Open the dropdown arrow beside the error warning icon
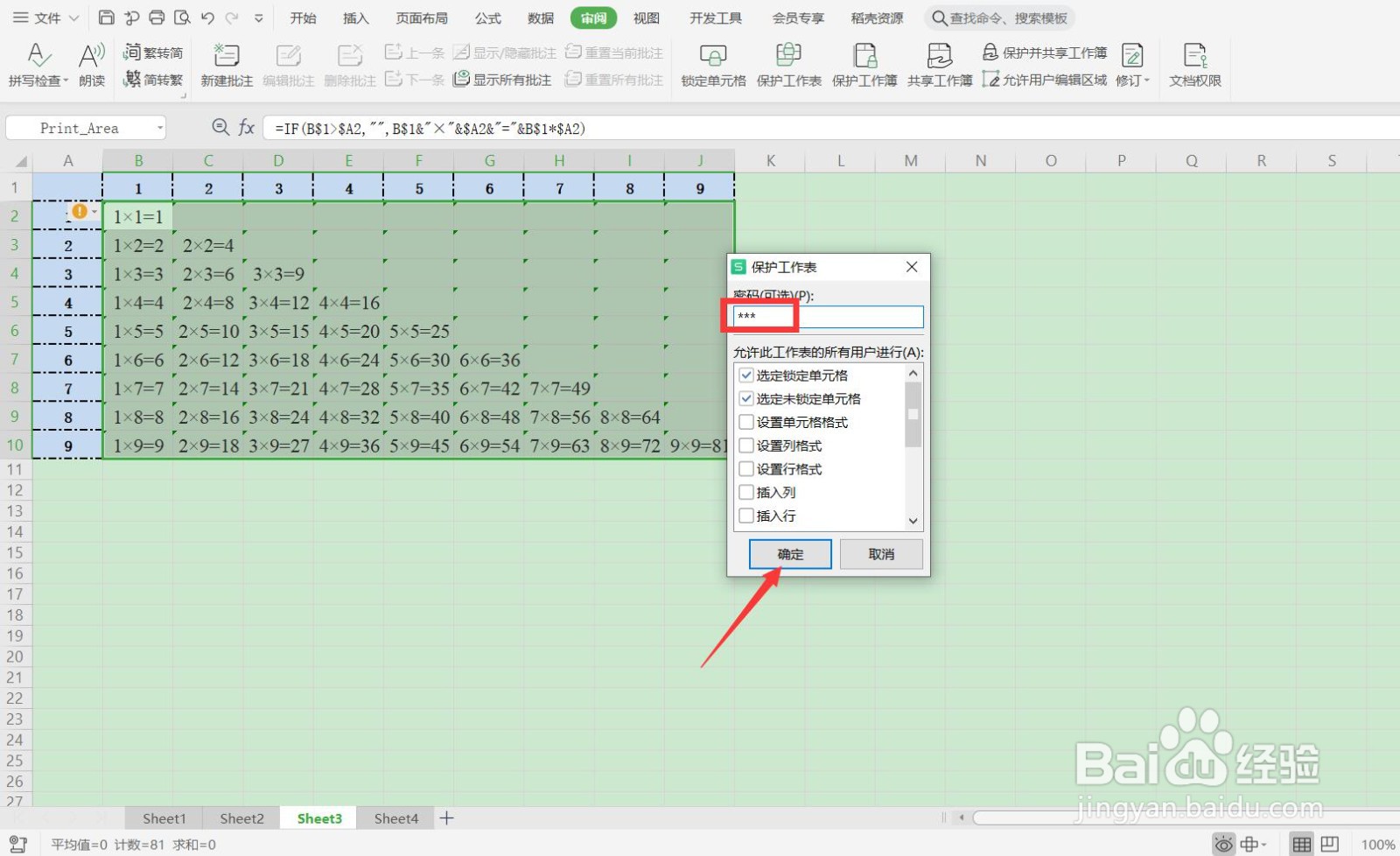 click(x=94, y=211)
